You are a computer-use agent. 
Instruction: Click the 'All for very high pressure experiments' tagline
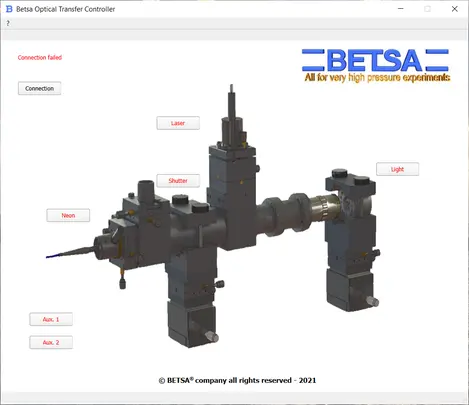[x=377, y=78]
